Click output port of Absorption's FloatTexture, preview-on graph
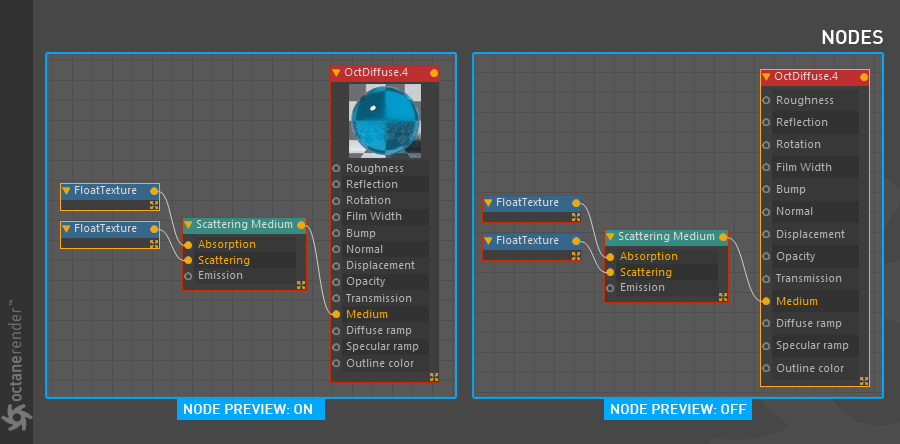The image size is (900, 444). 154,190
